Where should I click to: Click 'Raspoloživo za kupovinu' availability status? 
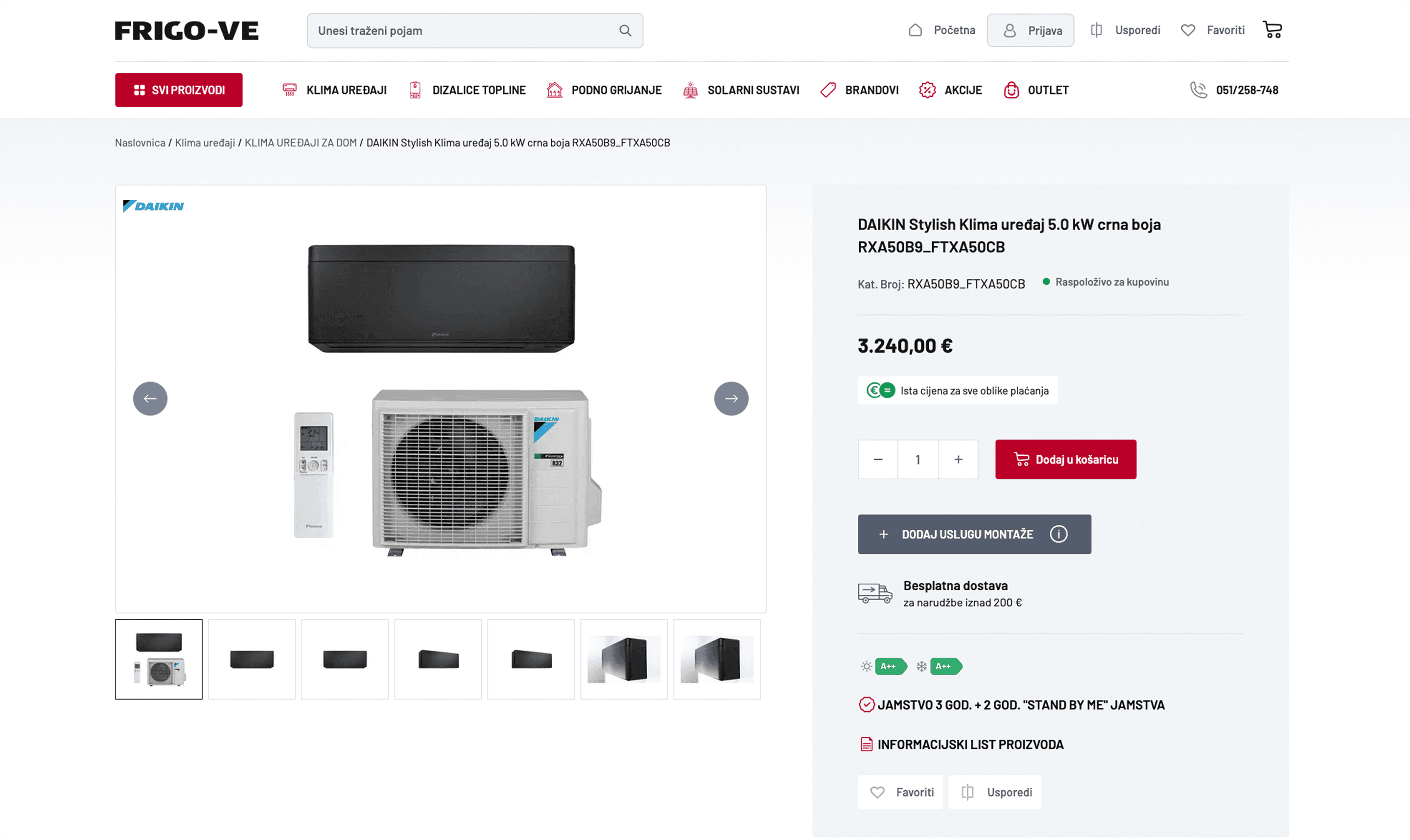[x=1112, y=282]
